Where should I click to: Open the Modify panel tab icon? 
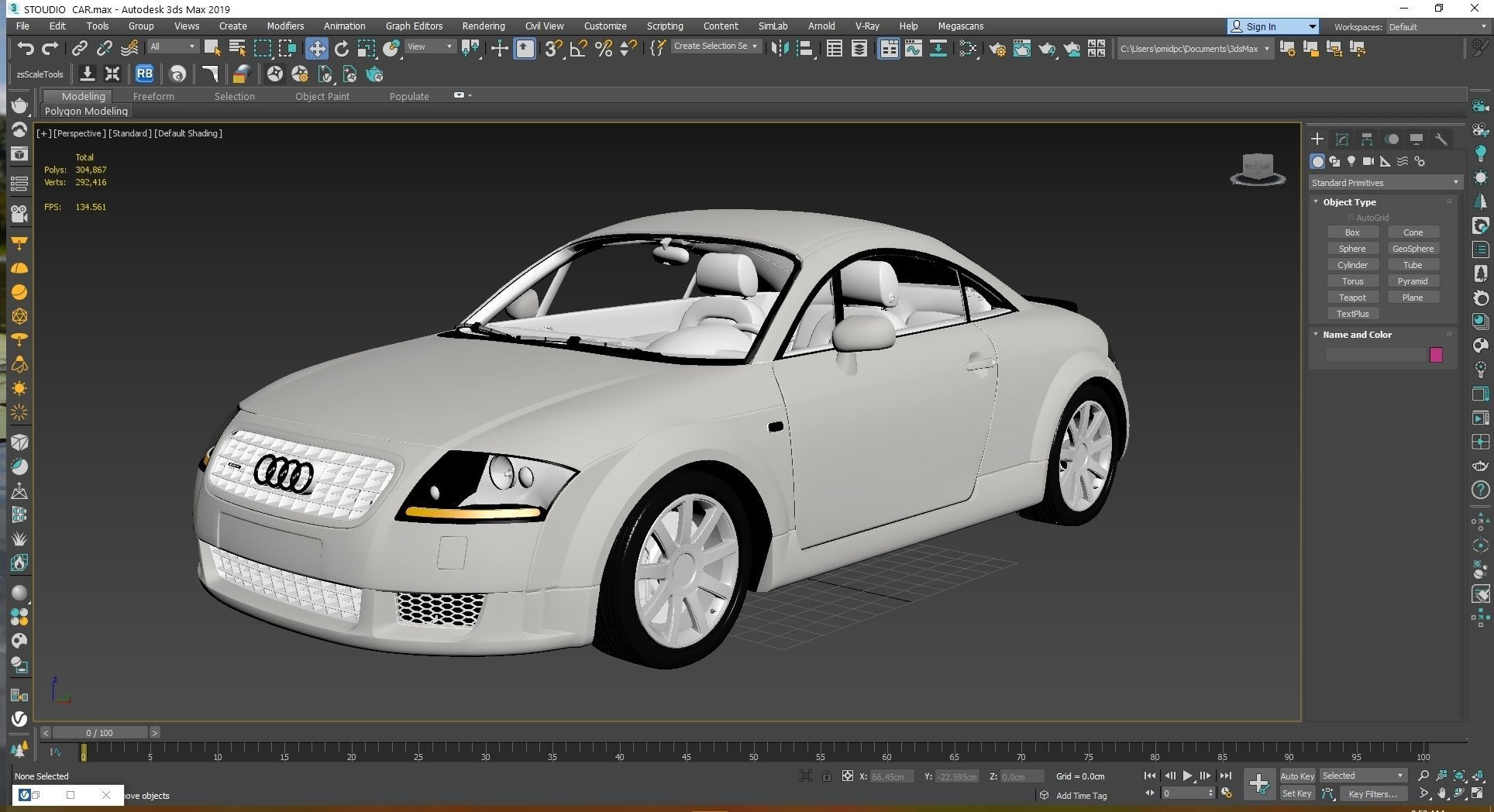pos(1342,139)
